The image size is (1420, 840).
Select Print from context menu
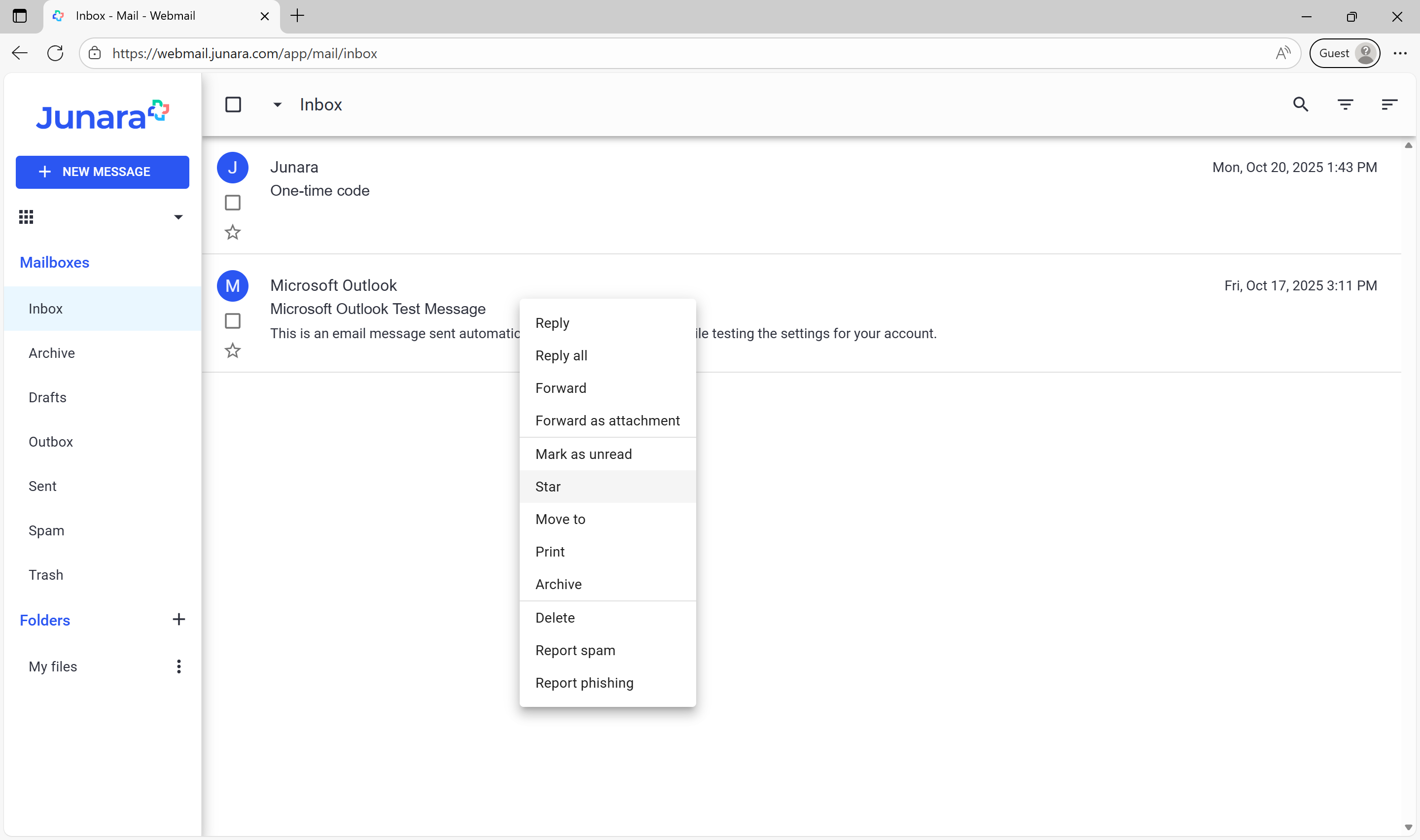607,551
